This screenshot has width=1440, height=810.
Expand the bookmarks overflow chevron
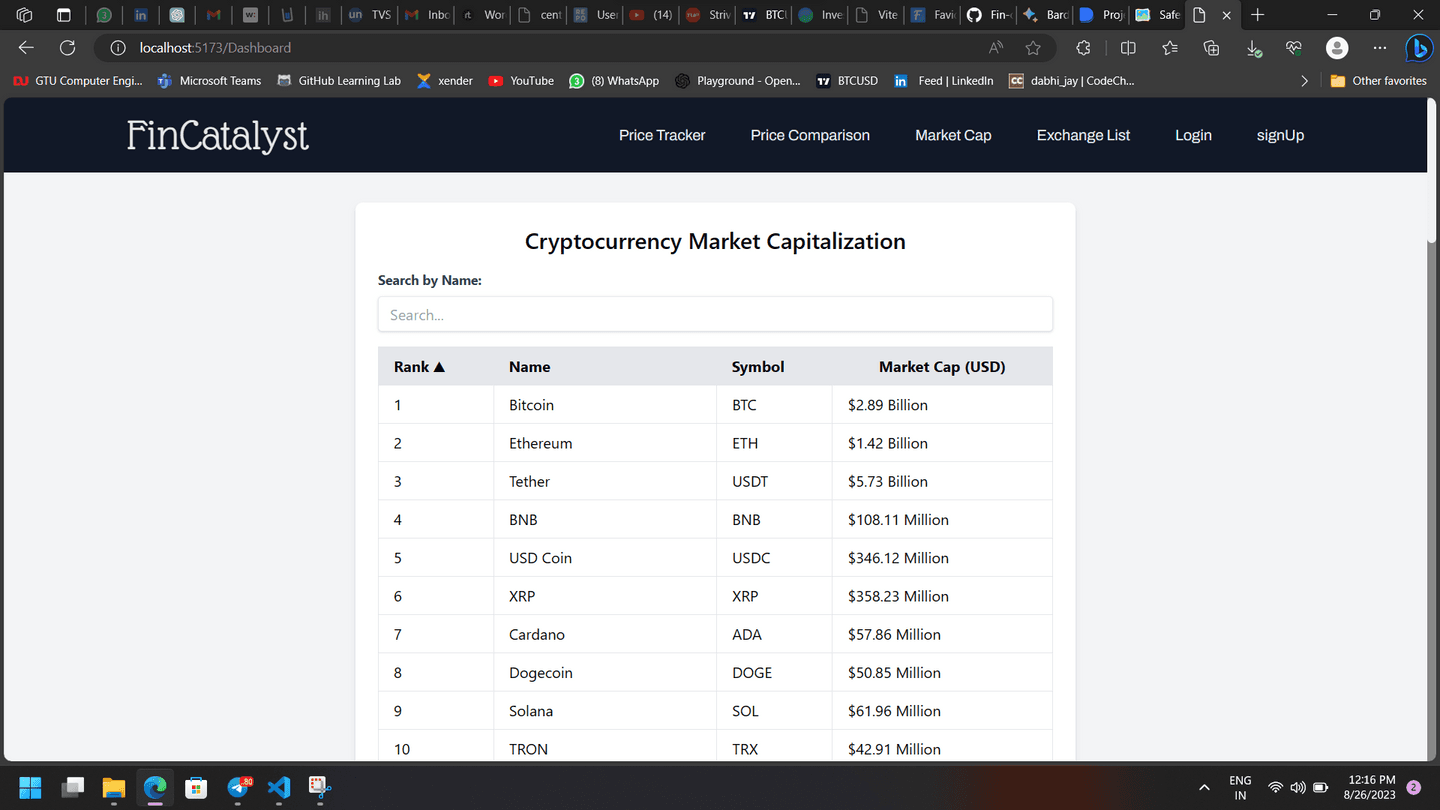pos(1304,81)
